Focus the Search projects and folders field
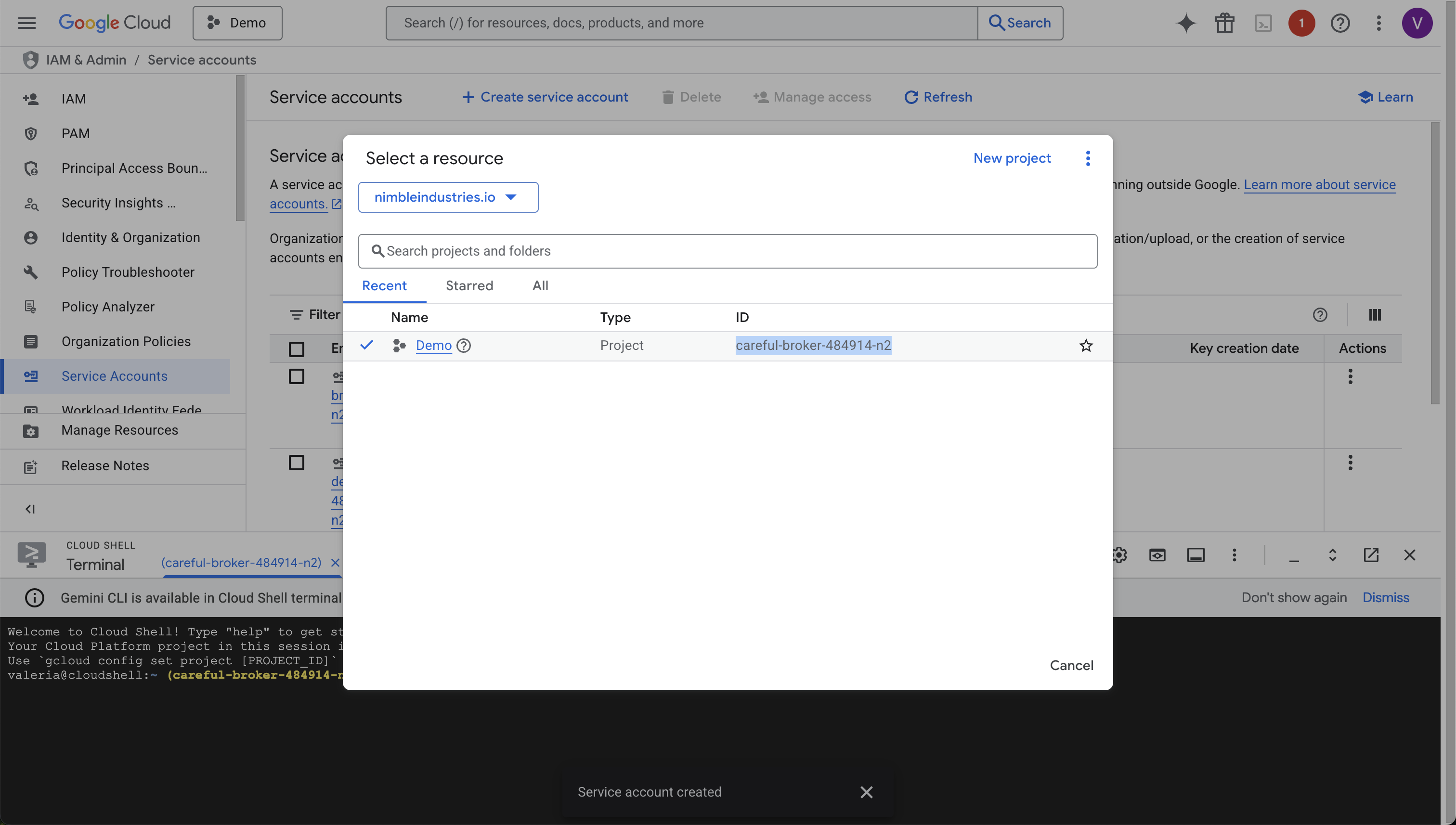The width and height of the screenshot is (1456, 825). [727, 251]
